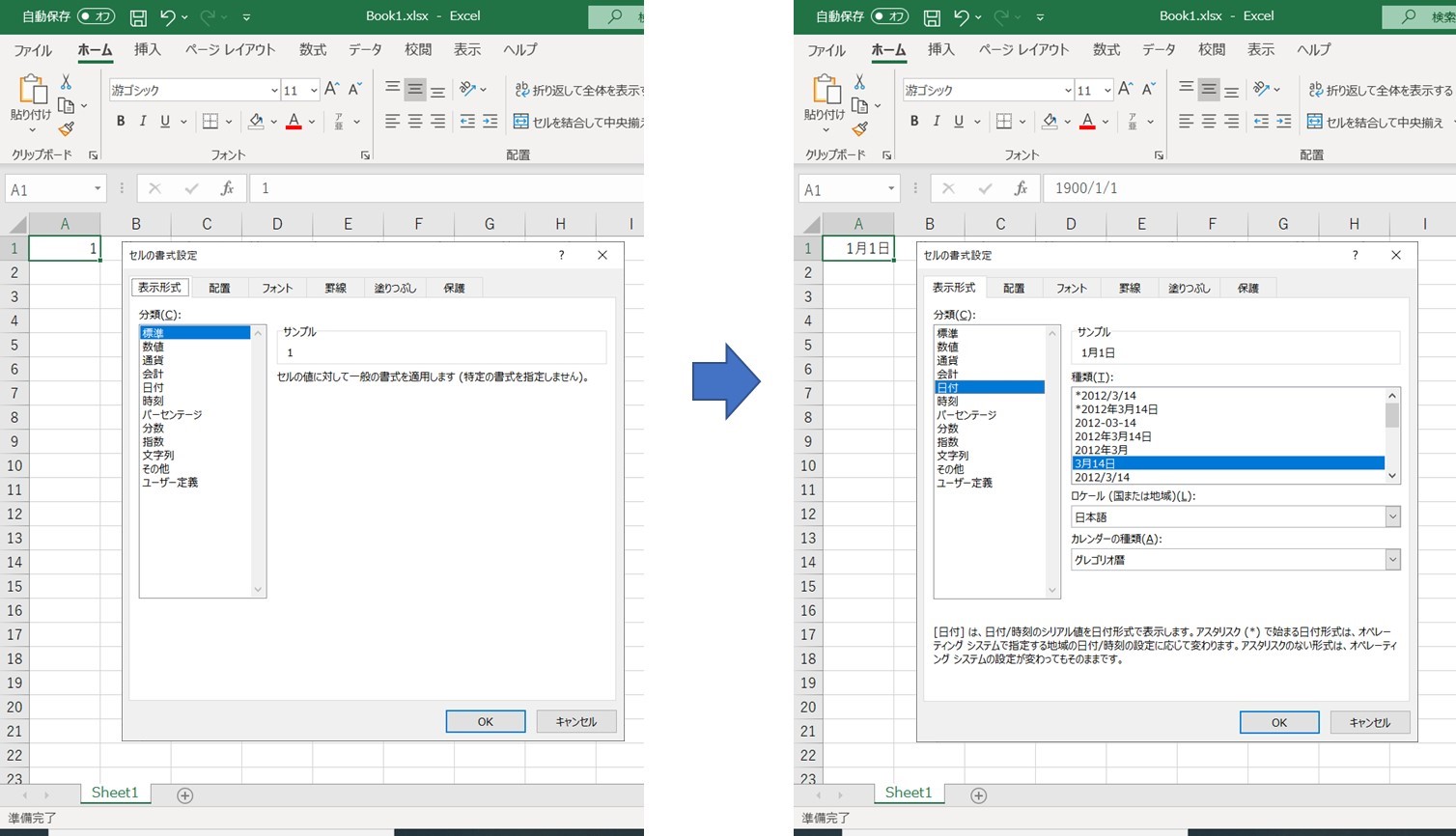The width and height of the screenshot is (1456, 836).
Task: Switch to 罫線 tab in right dialog
Action: click(x=1130, y=288)
